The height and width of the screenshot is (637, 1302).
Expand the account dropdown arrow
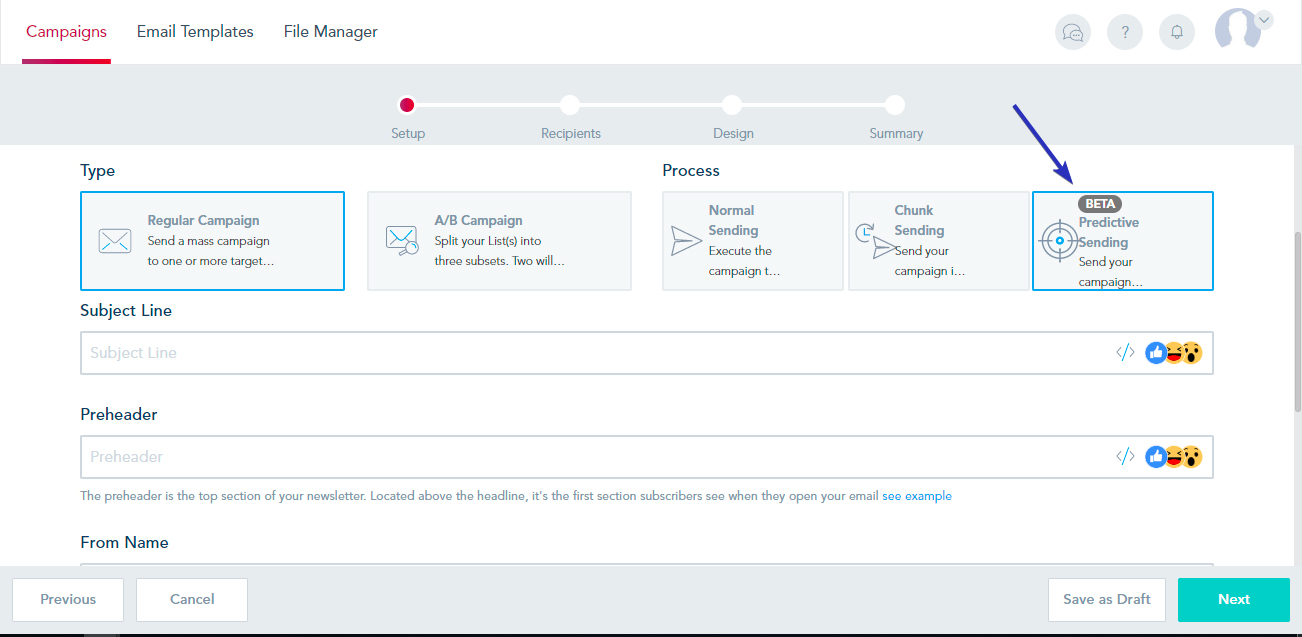(1264, 19)
